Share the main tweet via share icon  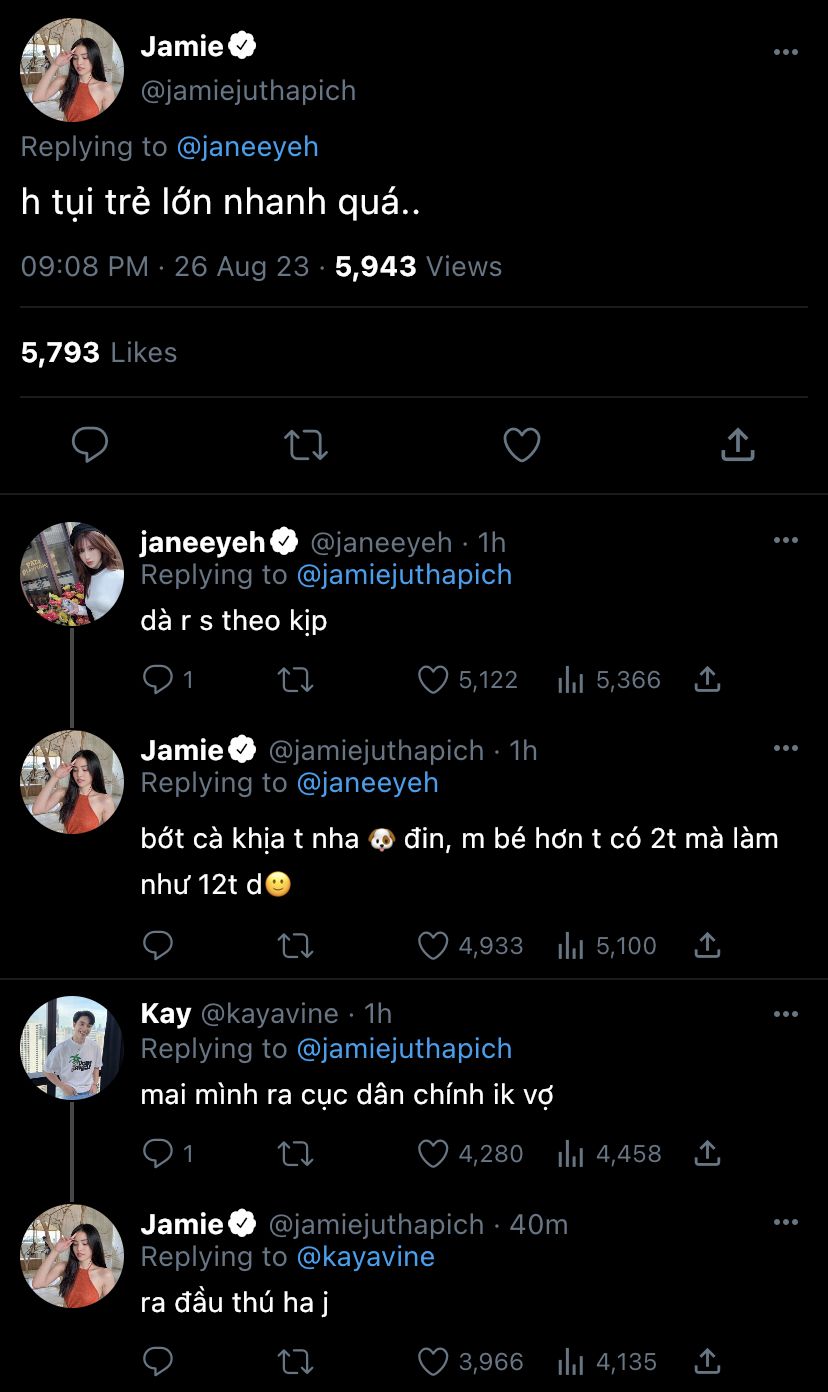737,445
